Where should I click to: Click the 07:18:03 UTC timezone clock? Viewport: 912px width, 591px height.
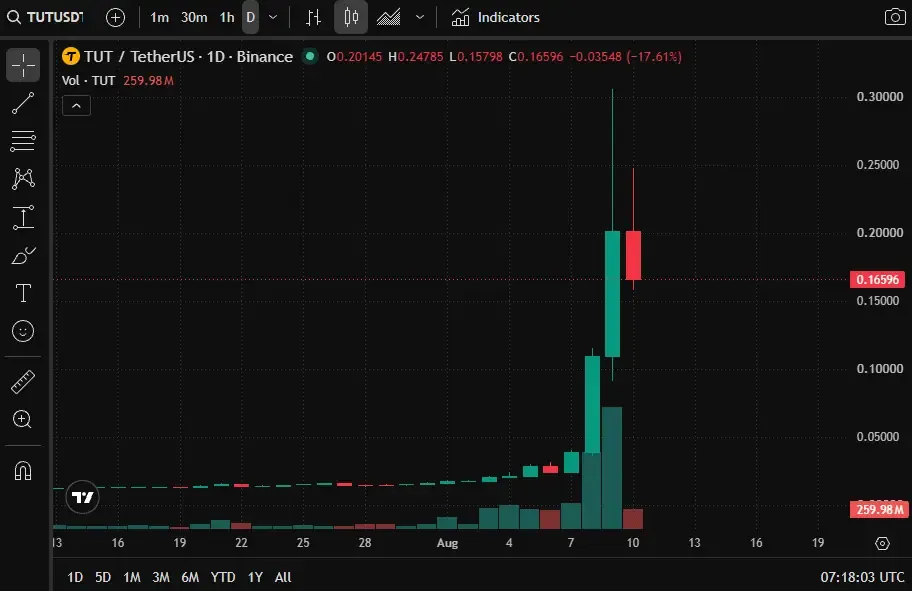pos(862,577)
